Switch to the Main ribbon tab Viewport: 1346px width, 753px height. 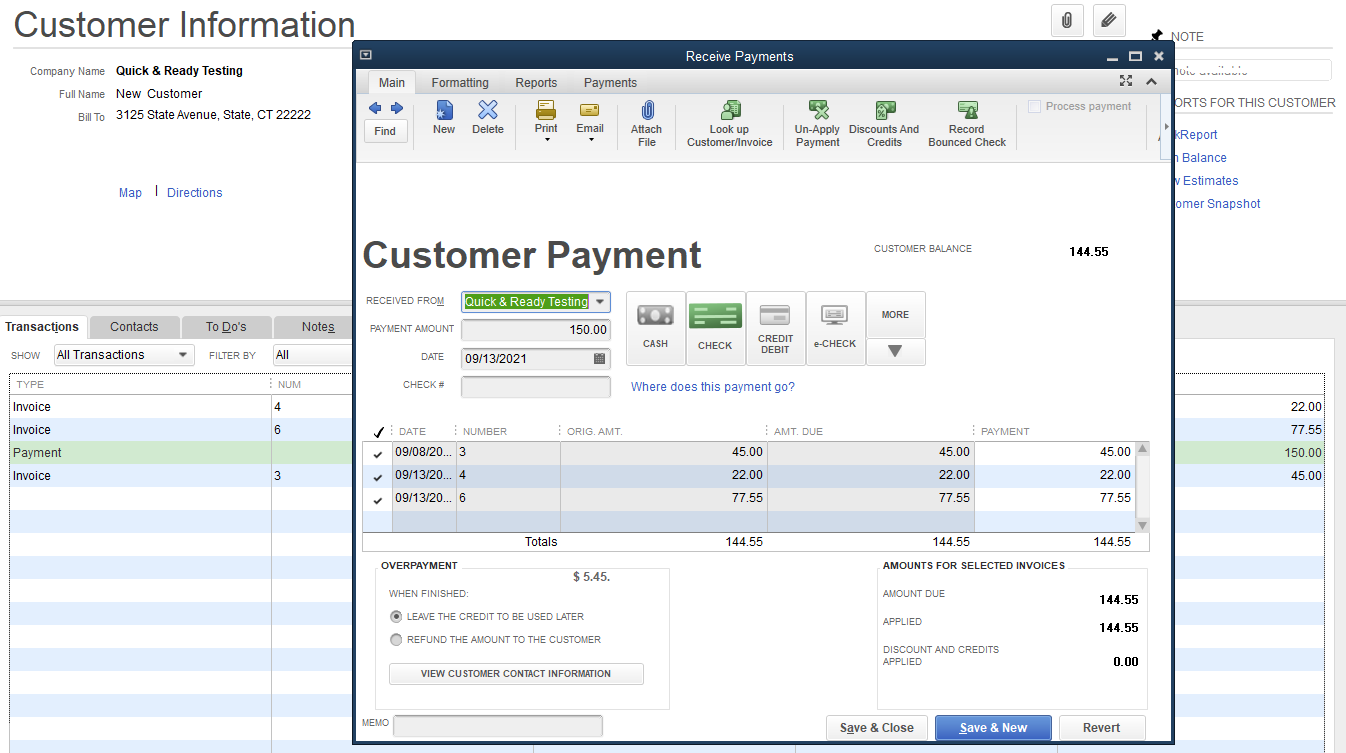pyautogui.click(x=392, y=83)
